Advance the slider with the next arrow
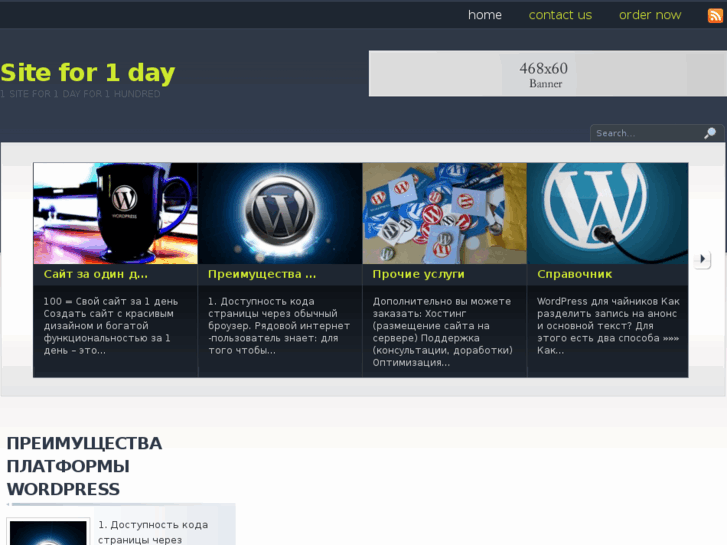The width and height of the screenshot is (727, 545). click(x=702, y=259)
